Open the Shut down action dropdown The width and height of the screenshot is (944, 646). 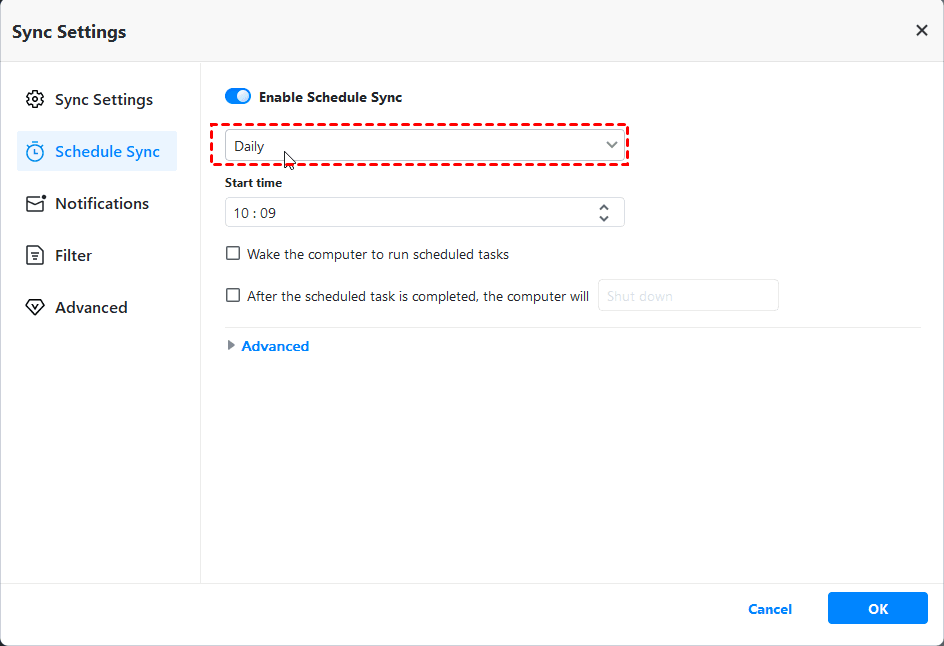pyautogui.click(x=687, y=296)
